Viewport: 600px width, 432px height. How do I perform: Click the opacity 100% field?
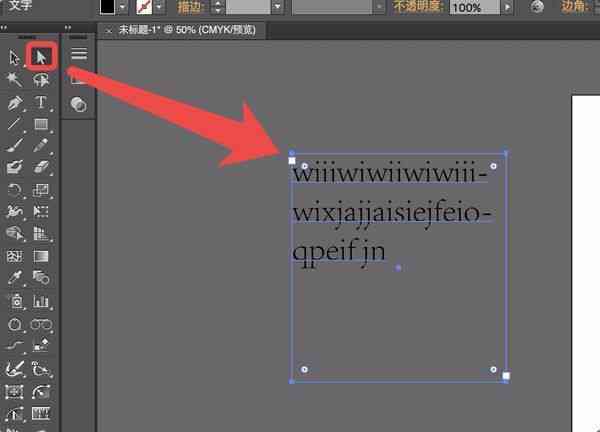[474, 7]
